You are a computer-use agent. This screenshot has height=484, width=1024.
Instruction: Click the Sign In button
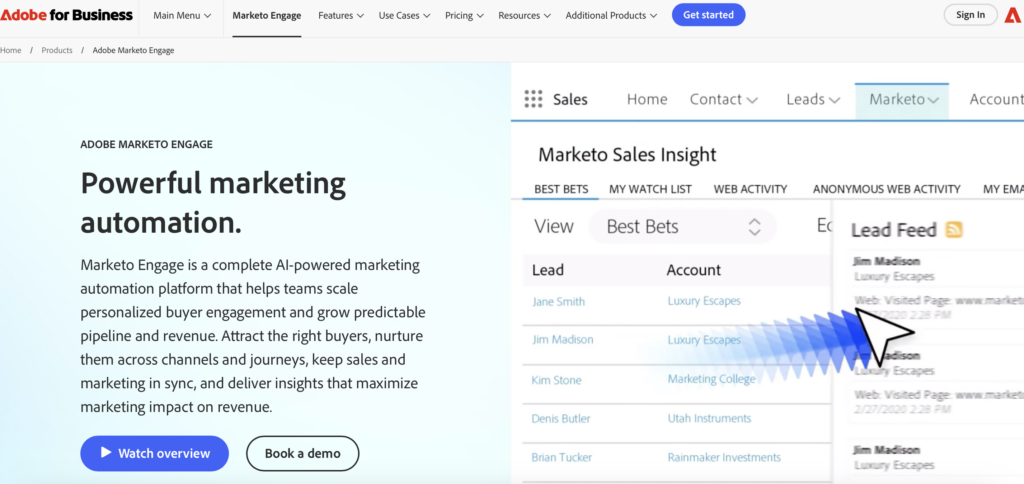point(970,15)
